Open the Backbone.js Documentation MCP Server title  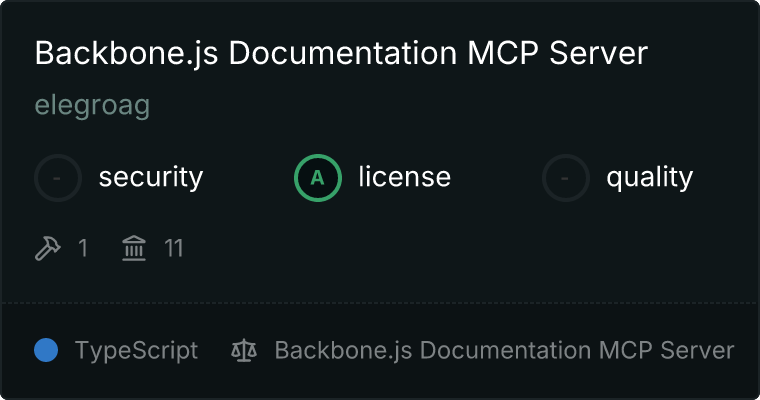341,53
